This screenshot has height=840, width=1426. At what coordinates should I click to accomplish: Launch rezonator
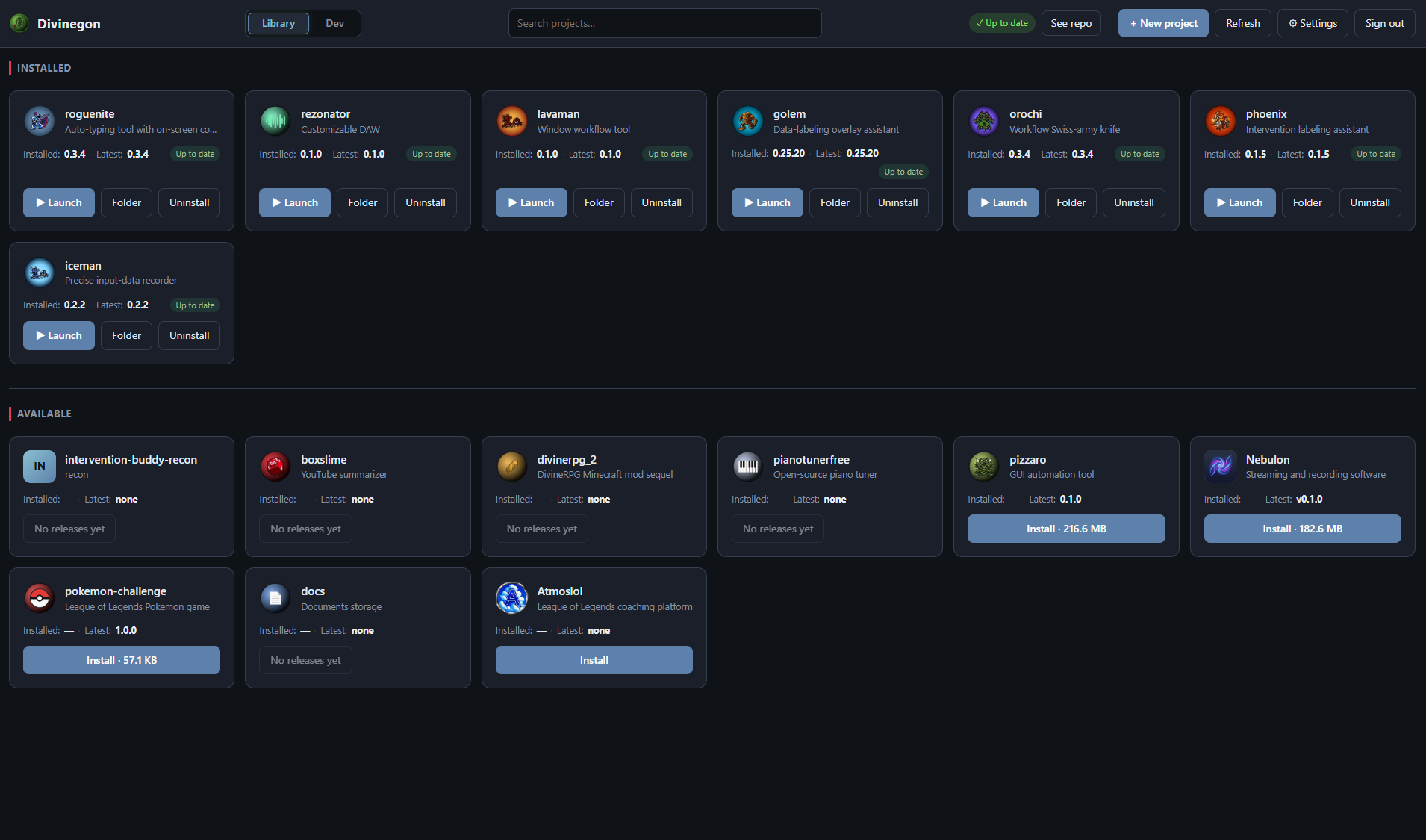point(295,202)
